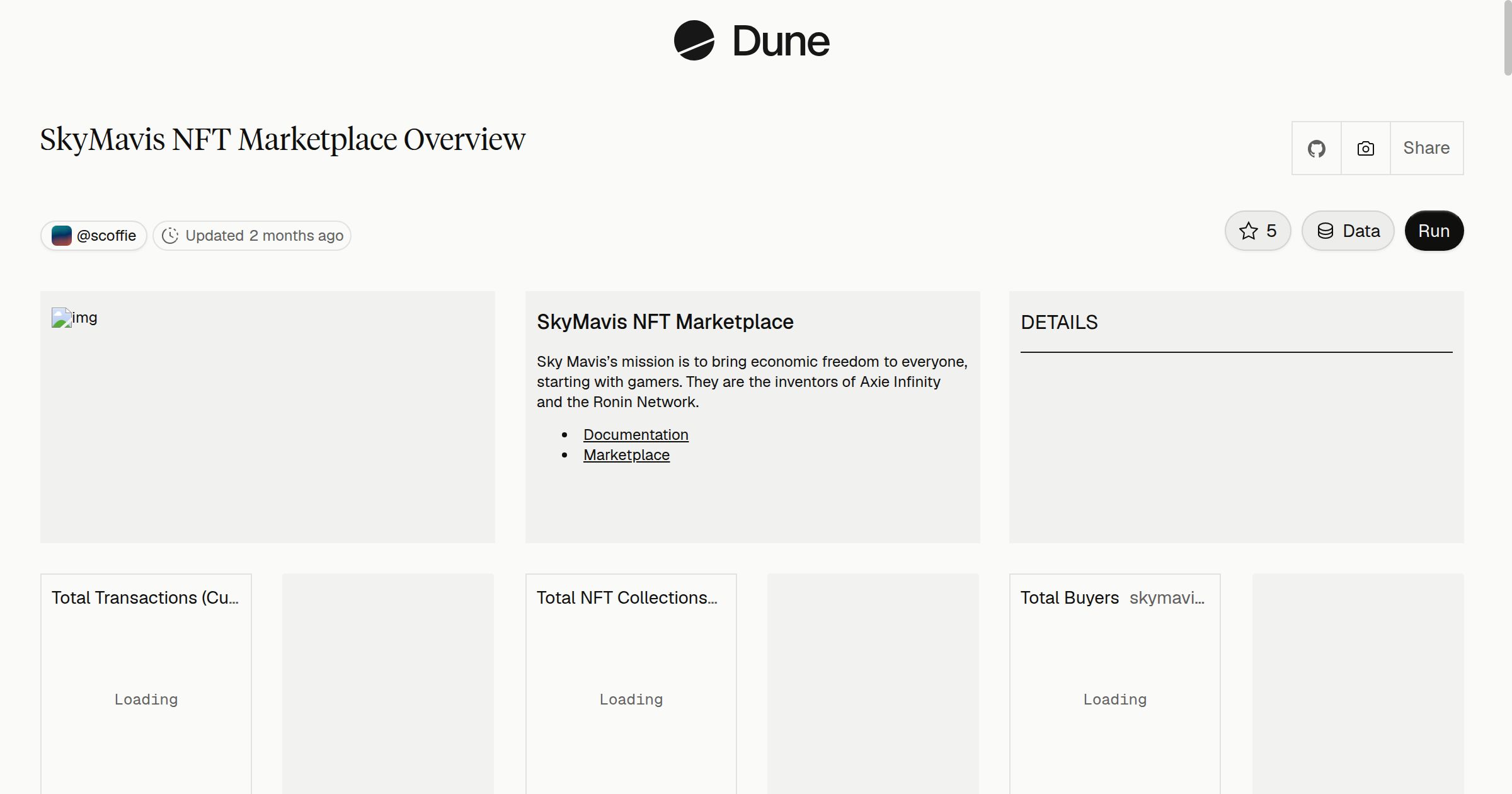Click Loading text in Total NFT Collections card

tap(631, 699)
